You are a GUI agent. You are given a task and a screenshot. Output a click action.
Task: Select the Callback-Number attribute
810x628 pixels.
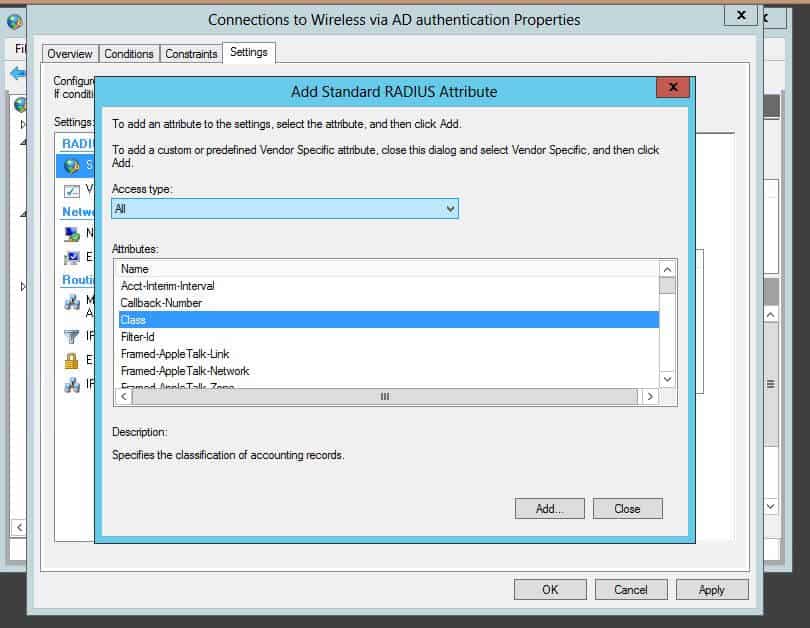(x=200, y=302)
